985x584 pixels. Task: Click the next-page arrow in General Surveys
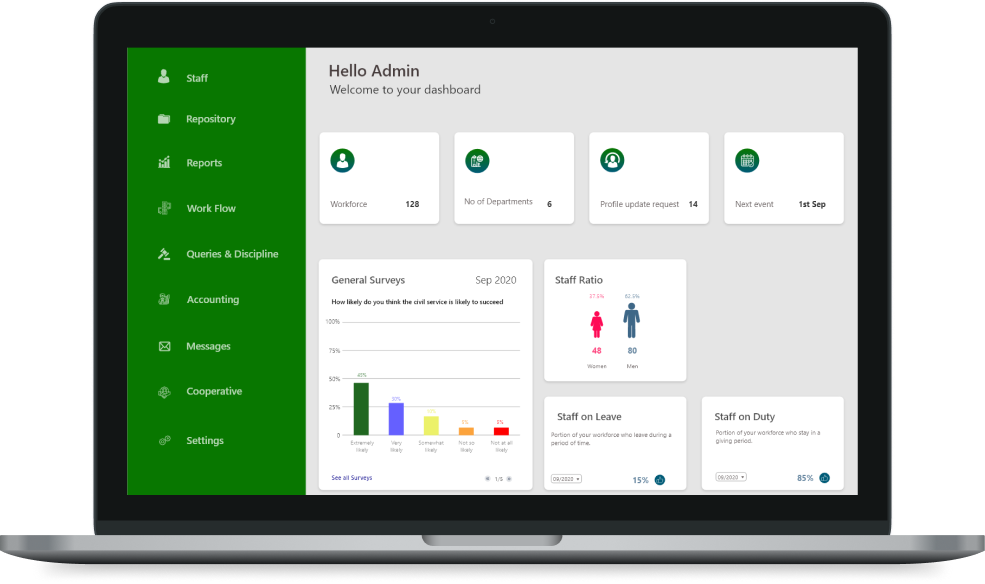tap(511, 478)
